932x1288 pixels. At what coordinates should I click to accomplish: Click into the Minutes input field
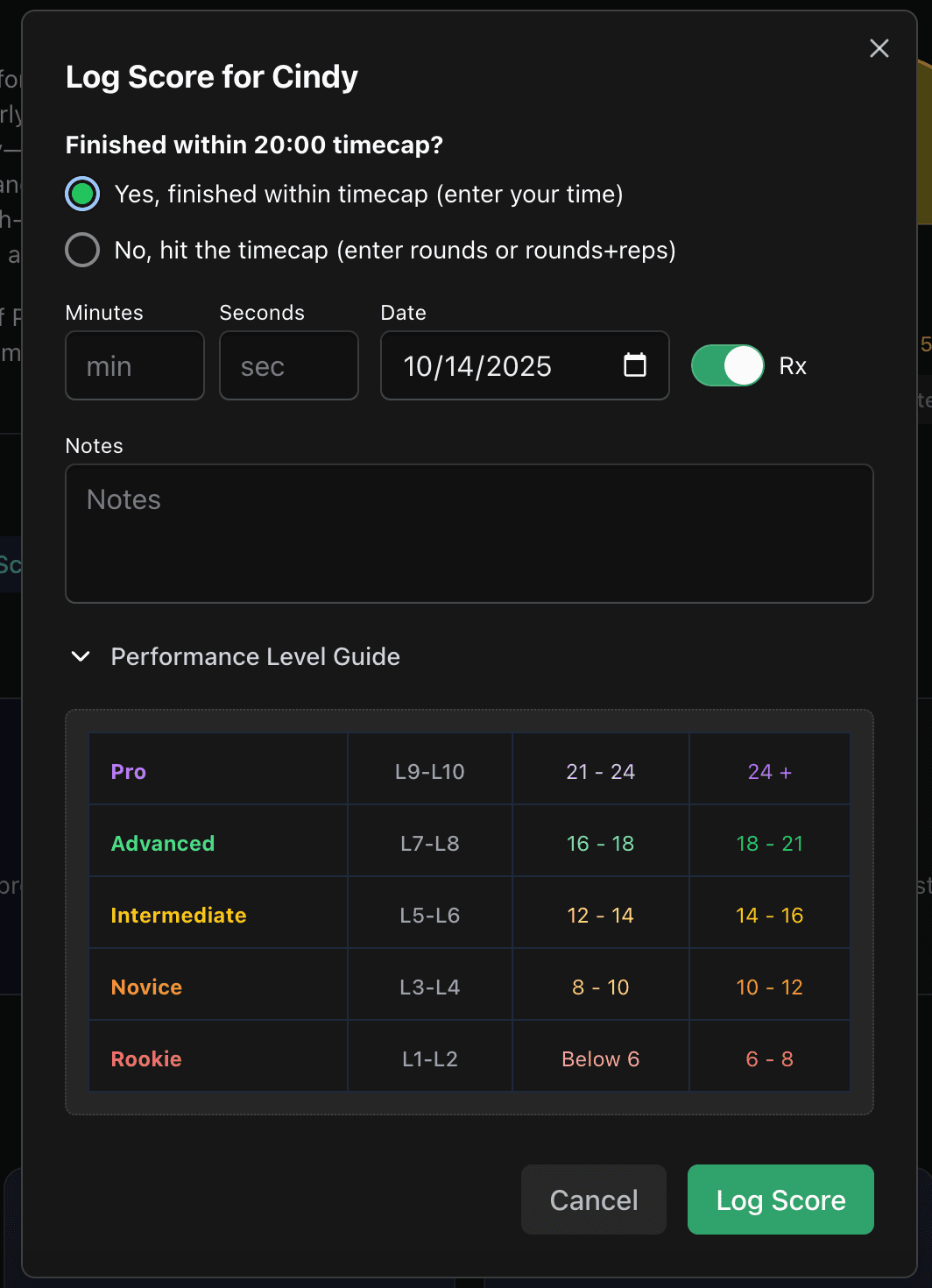[x=134, y=365]
